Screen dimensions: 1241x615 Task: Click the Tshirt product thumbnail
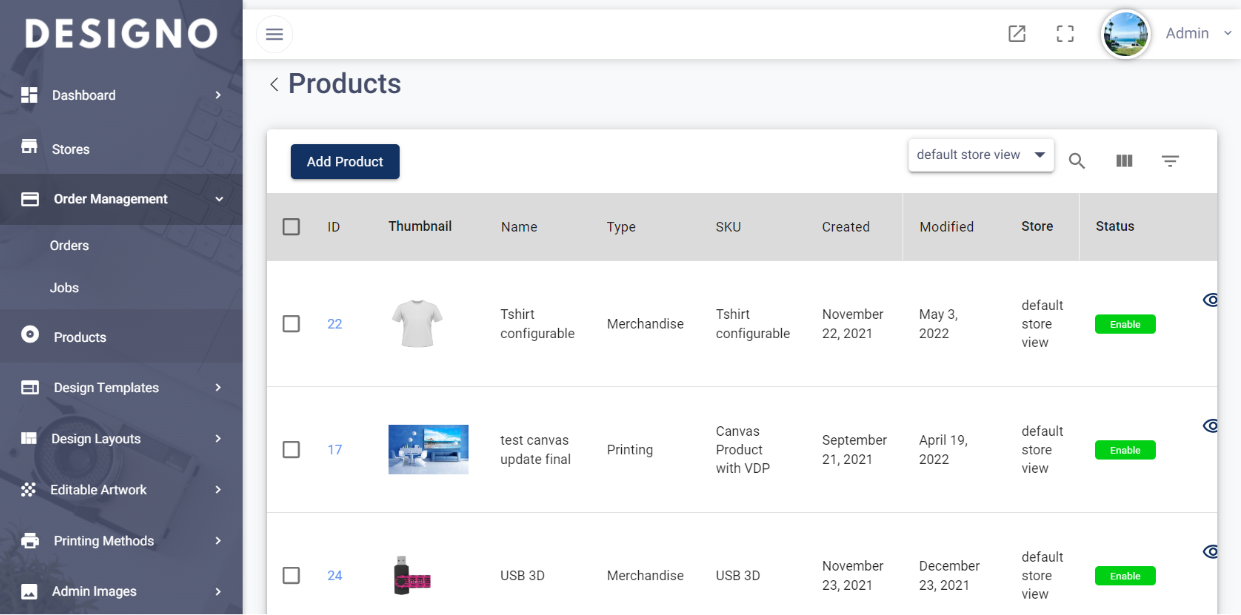point(417,324)
